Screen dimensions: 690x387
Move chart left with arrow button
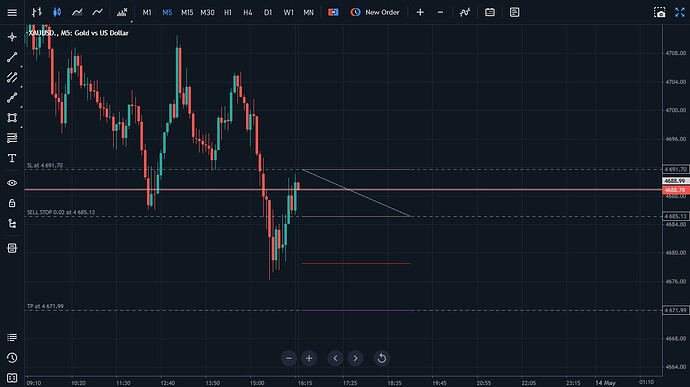[335, 358]
